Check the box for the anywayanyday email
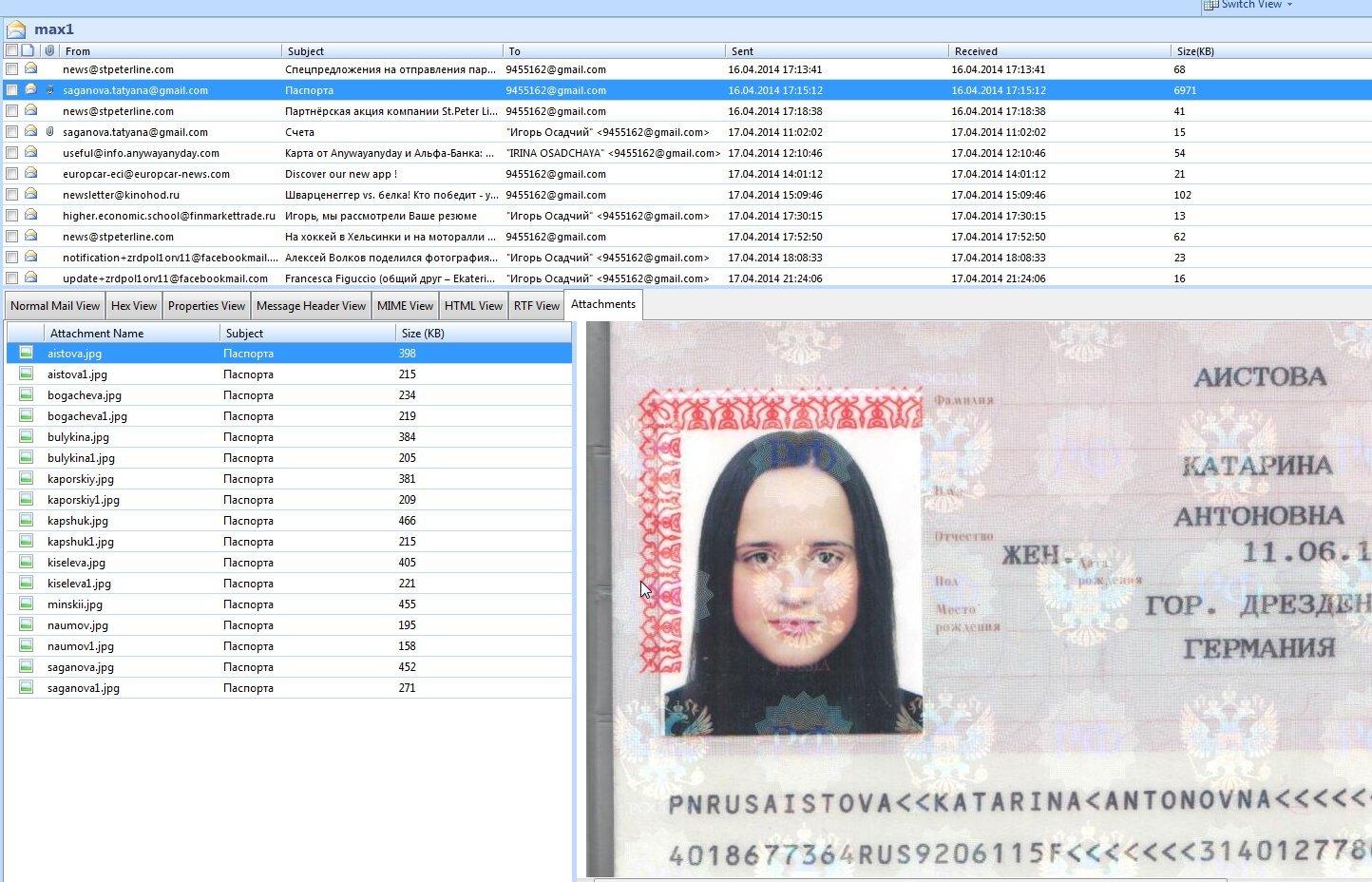 [x=11, y=152]
